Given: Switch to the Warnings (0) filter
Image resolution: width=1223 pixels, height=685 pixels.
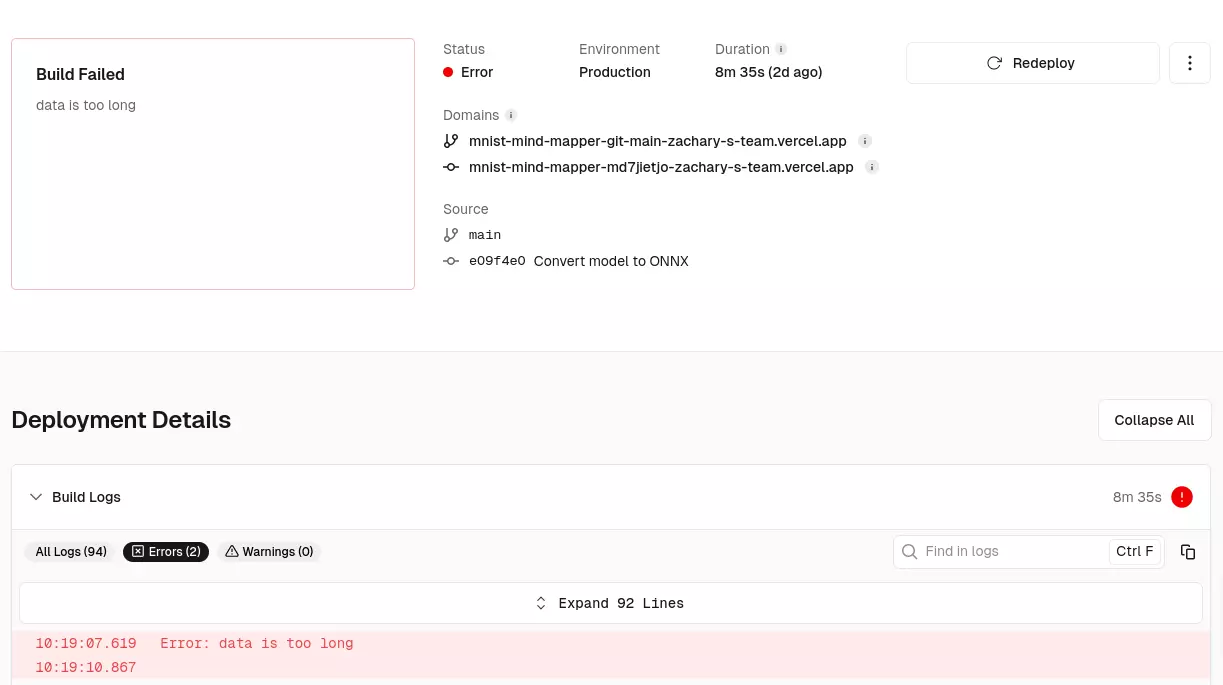Looking at the screenshot, I should click(269, 551).
